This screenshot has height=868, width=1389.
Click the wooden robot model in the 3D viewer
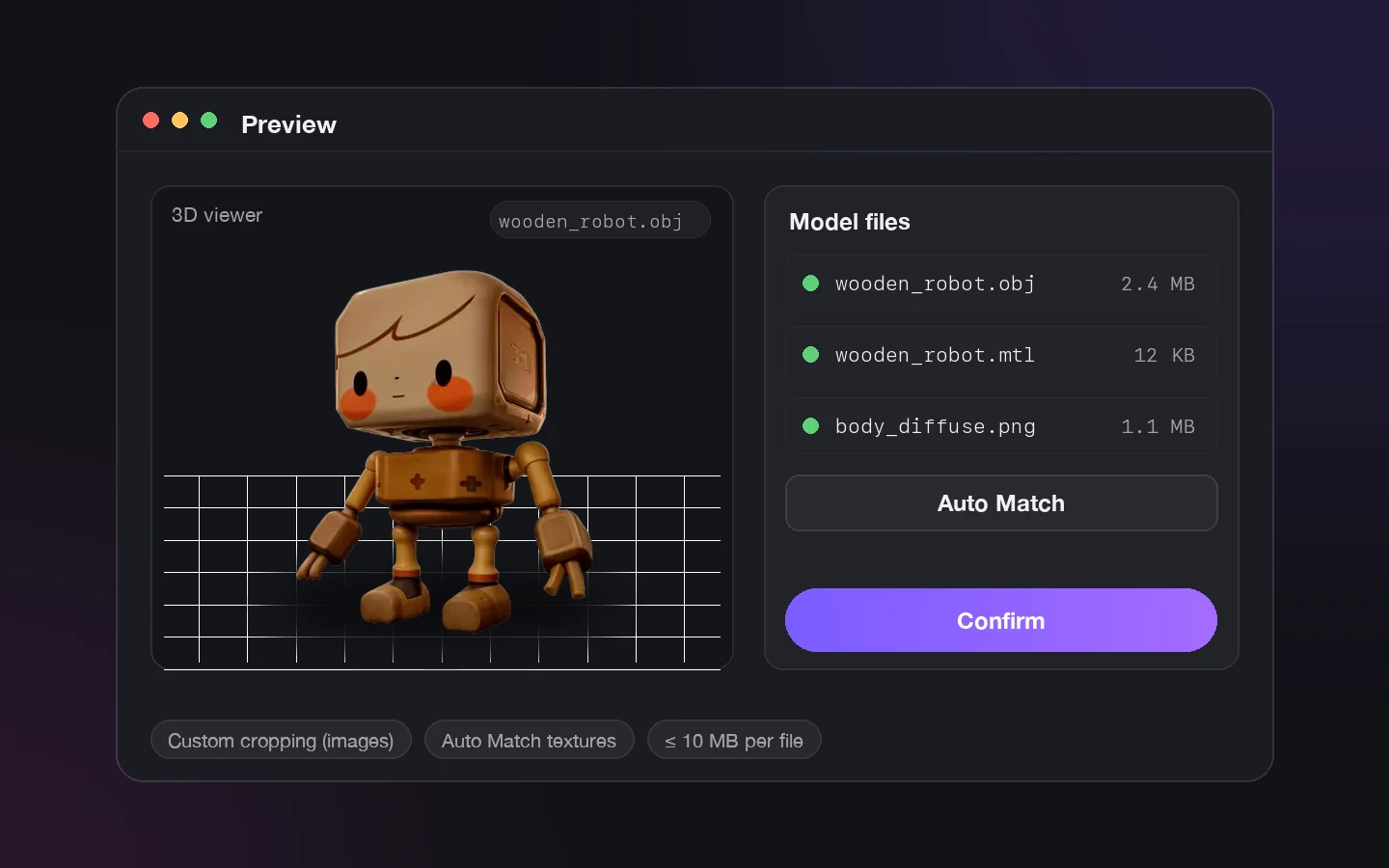click(x=446, y=450)
